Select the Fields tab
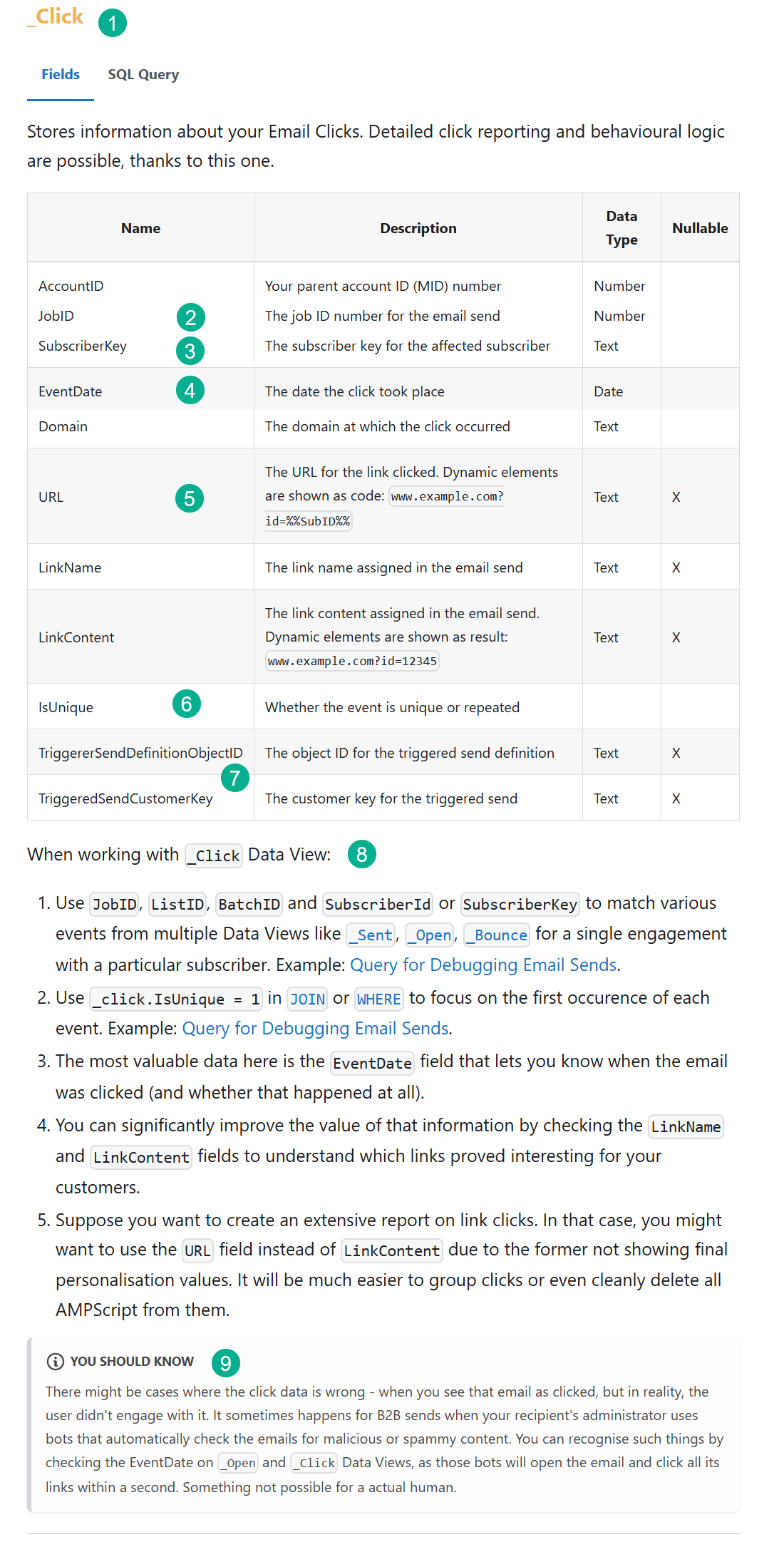This screenshot has height=1542, width=784. coord(60,74)
